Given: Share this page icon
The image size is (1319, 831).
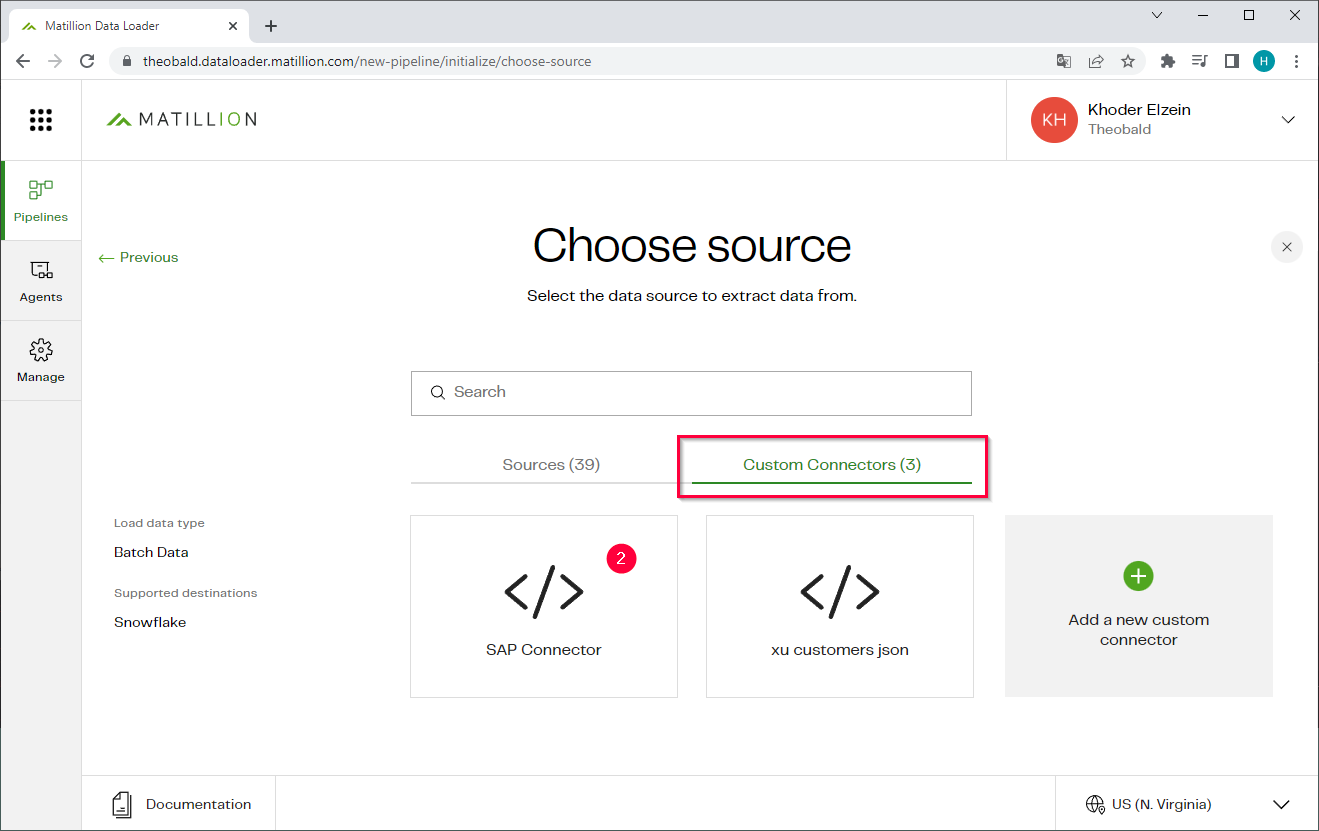Looking at the screenshot, I should click(1096, 61).
